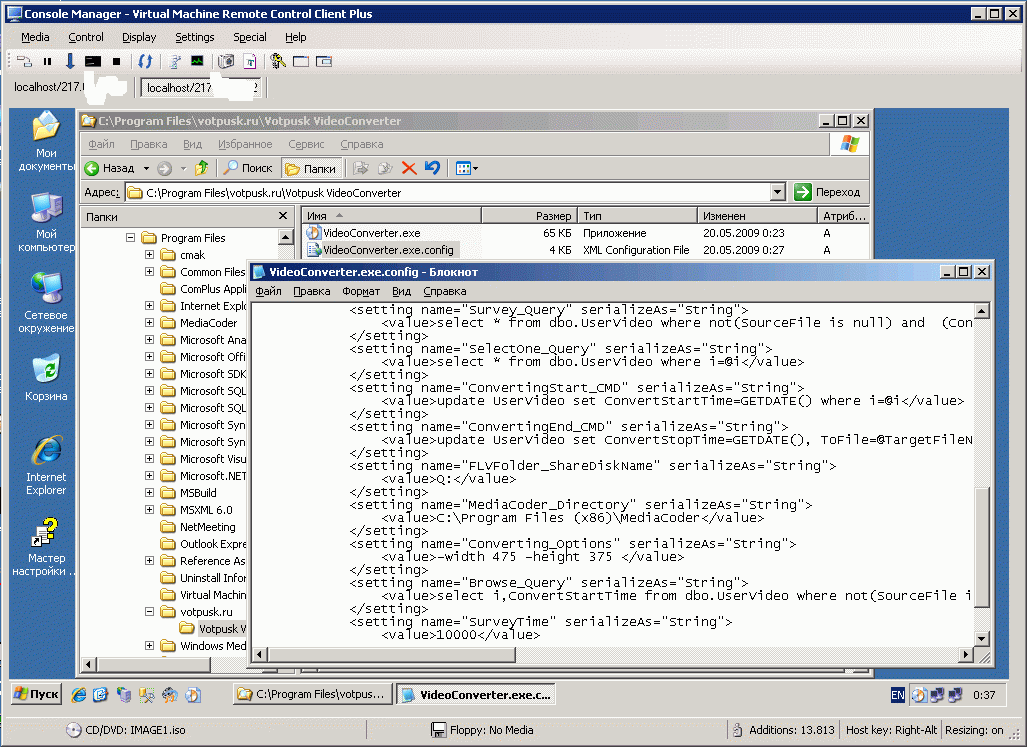Click the Up folder icon in Explorer toolbar
This screenshot has height=747, width=1027.
click(x=202, y=168)
